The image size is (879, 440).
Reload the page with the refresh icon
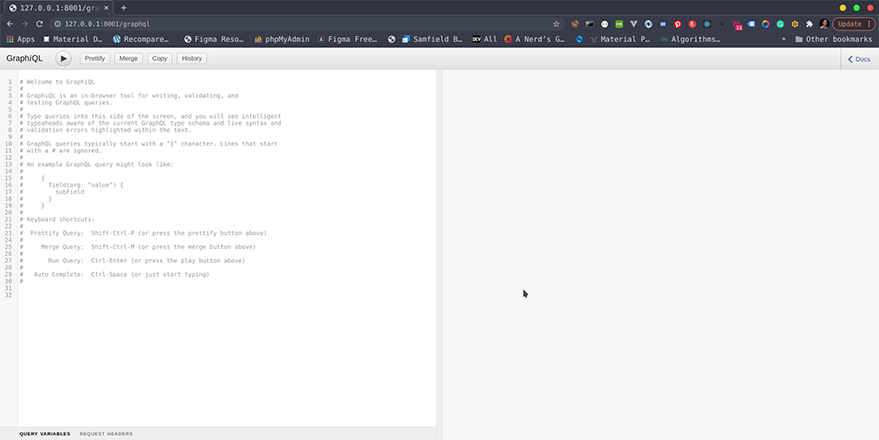(39, 24)
